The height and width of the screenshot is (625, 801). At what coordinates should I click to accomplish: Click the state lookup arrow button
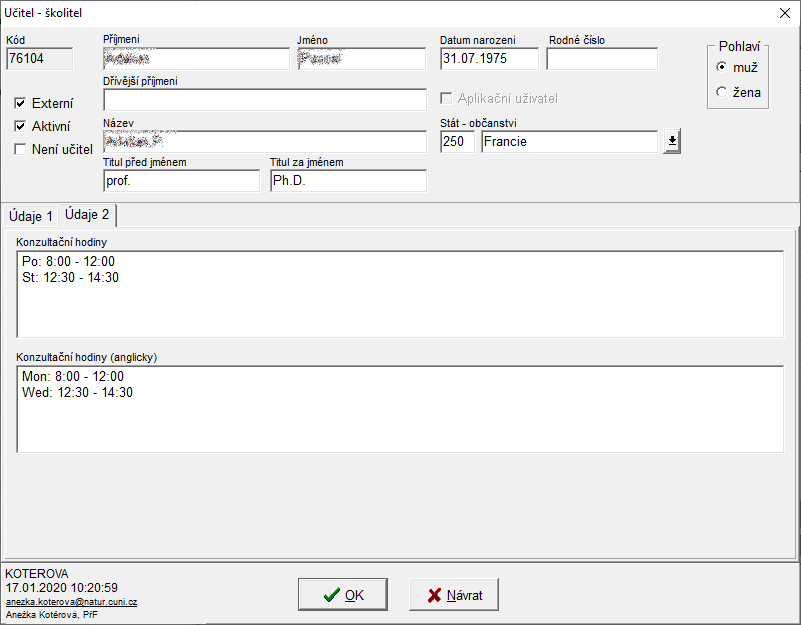(671, 142)
